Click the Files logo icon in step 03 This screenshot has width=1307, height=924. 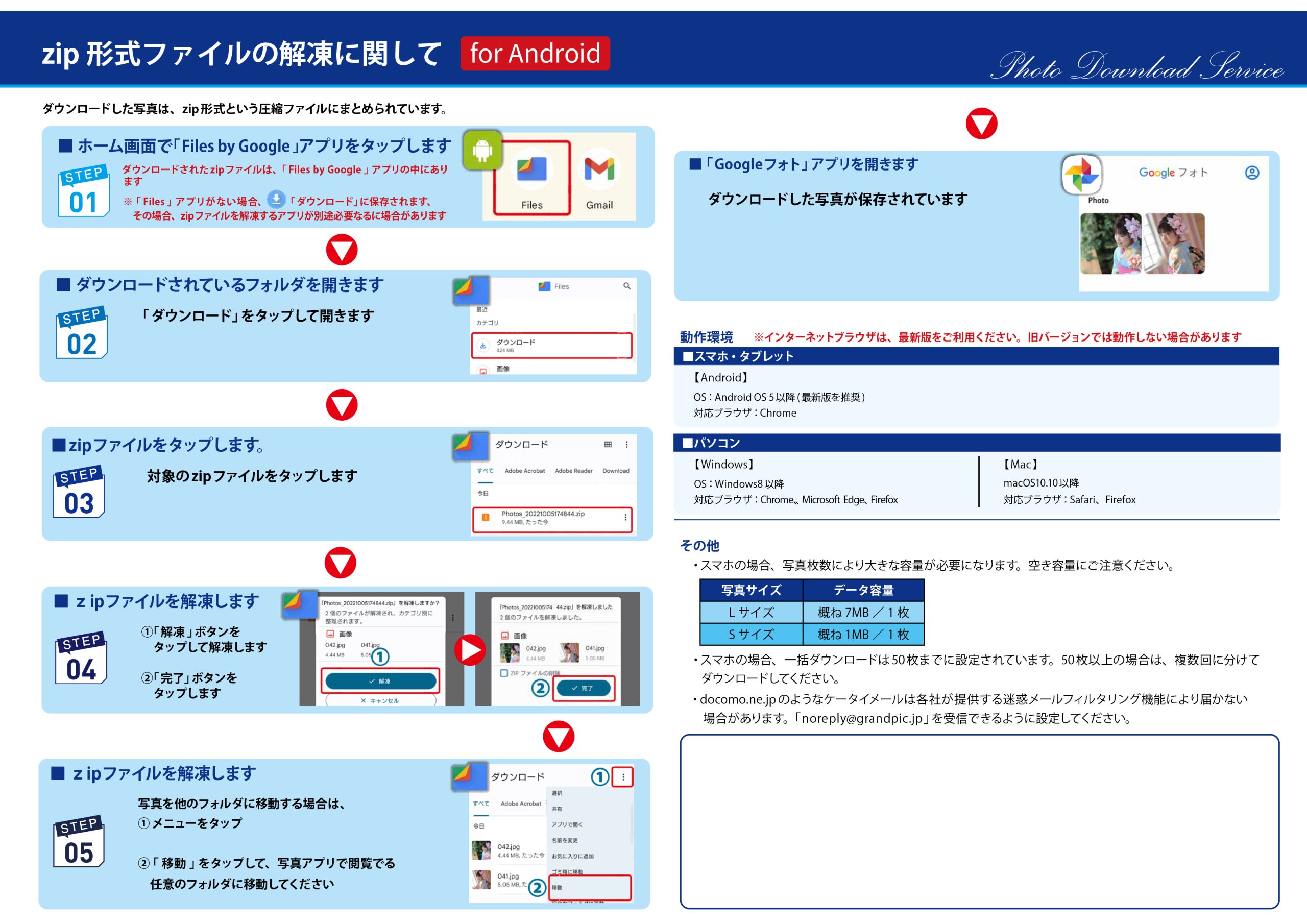471,447
